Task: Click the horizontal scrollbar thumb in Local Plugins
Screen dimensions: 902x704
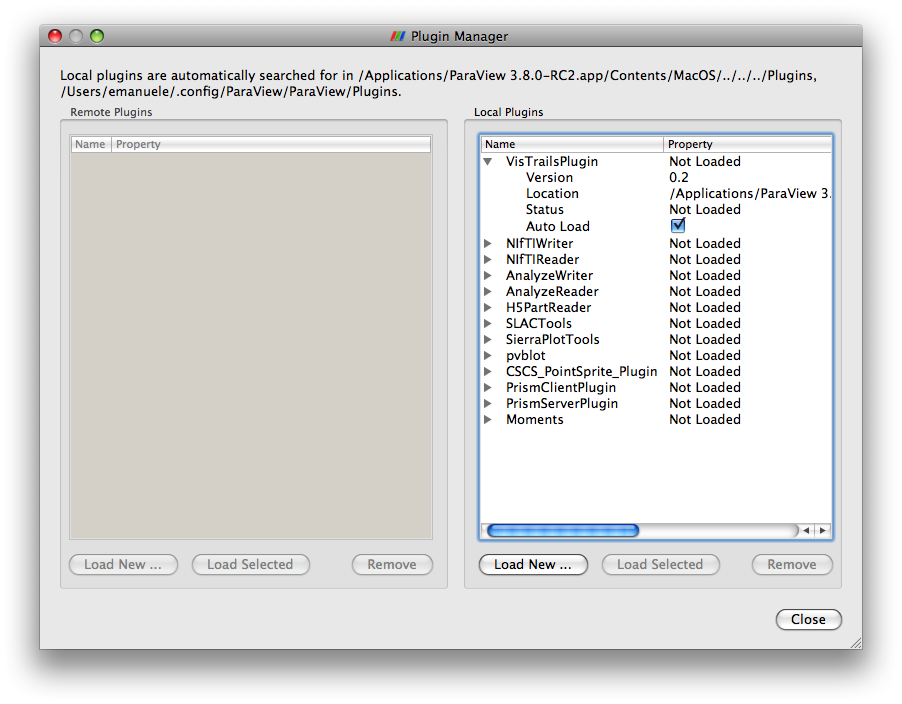Action: [562, 530]
